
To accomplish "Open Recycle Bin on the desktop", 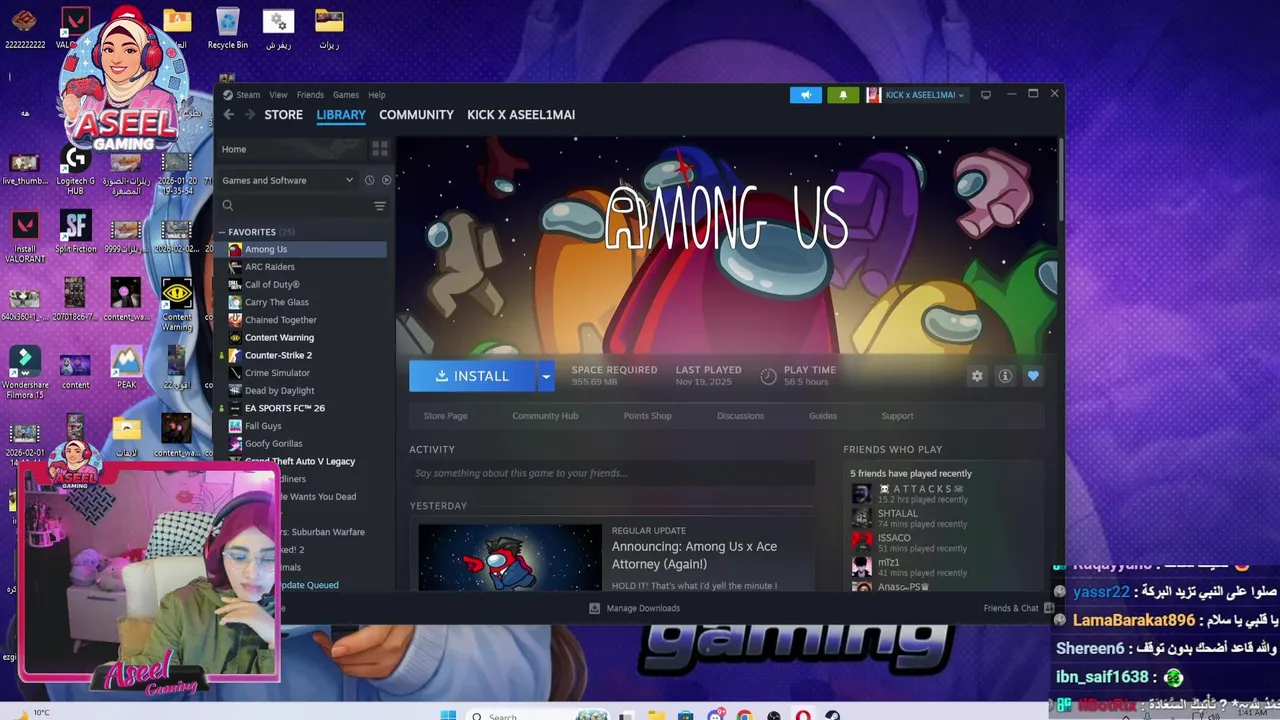I will coord(228,29).
